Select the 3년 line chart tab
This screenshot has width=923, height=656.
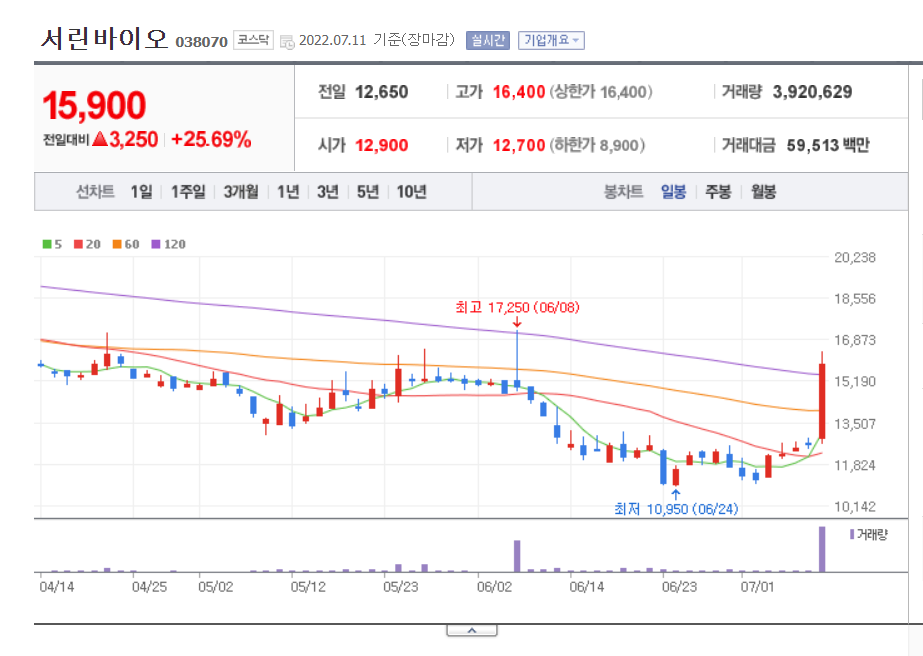328,192
